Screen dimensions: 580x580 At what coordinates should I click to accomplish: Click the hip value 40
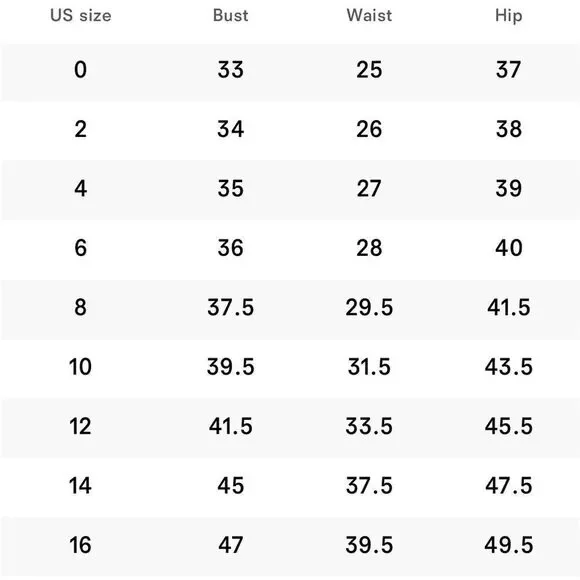point(509,248)
